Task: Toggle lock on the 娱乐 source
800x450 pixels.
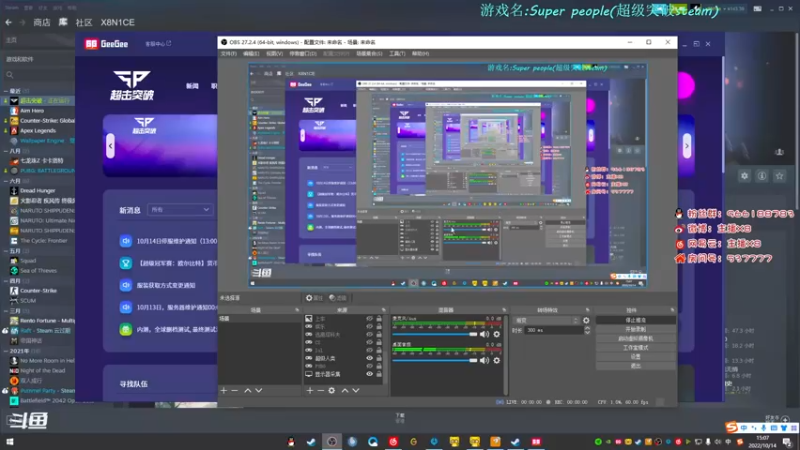Action: click(379, 327)
